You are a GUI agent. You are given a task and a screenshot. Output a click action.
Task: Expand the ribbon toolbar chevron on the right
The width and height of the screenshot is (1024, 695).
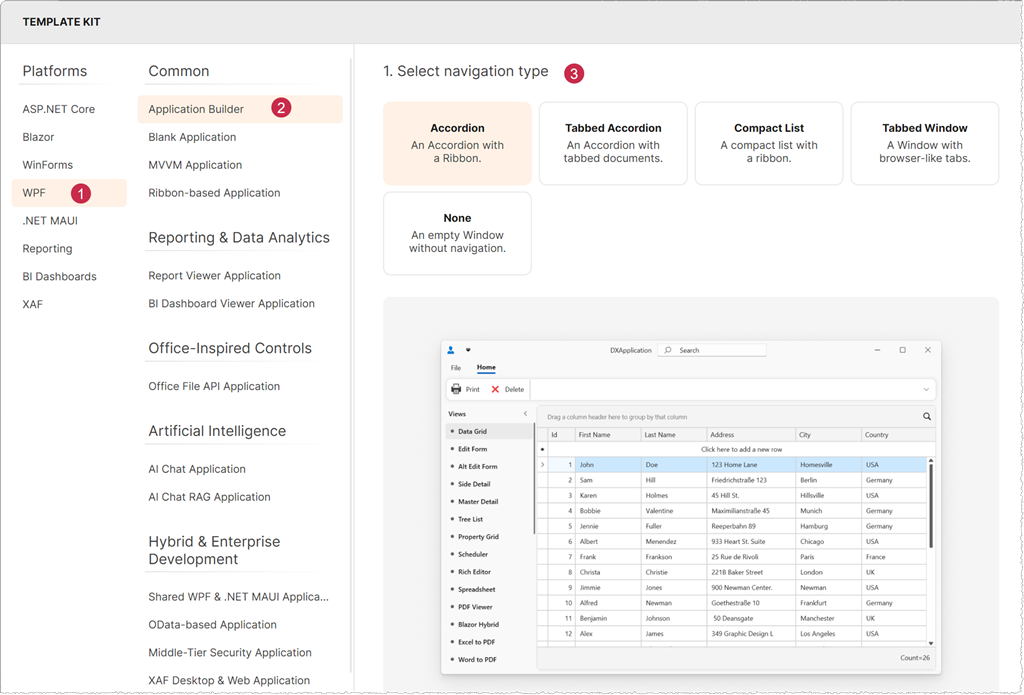(x=925, y=389)
